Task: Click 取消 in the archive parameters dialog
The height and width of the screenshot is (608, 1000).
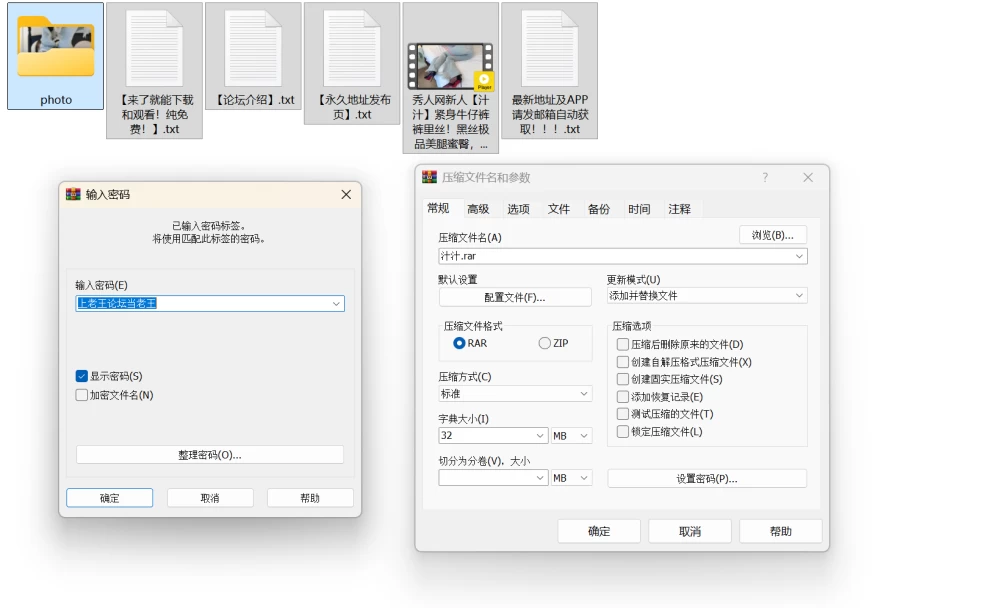Action: (690, 531)
